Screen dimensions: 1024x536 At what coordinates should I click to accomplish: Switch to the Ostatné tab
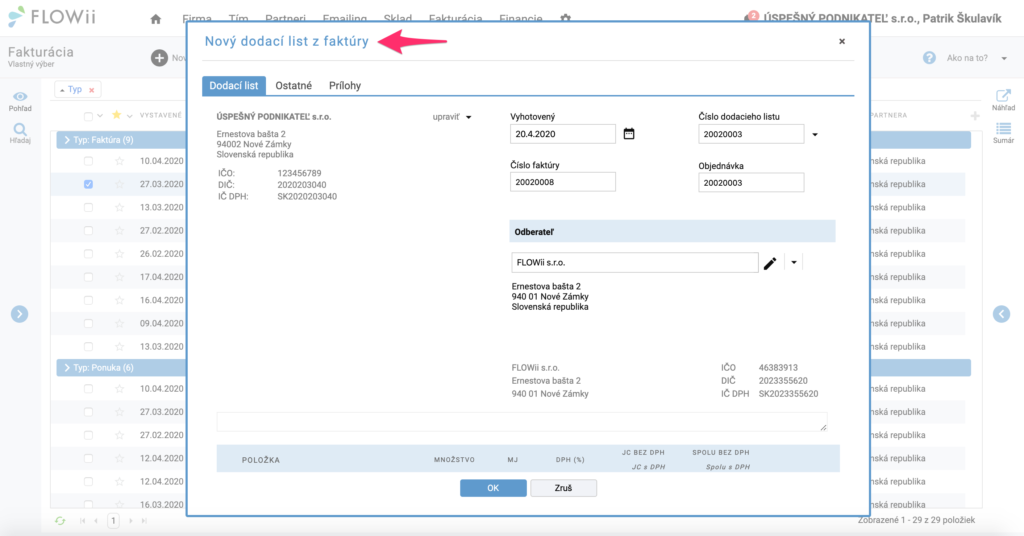tap(293, 86)
